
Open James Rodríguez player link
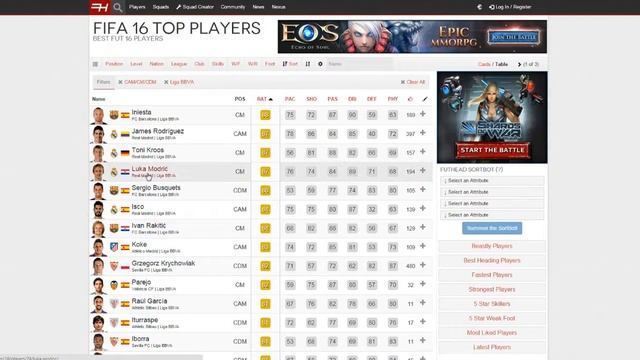click(158, 131)
